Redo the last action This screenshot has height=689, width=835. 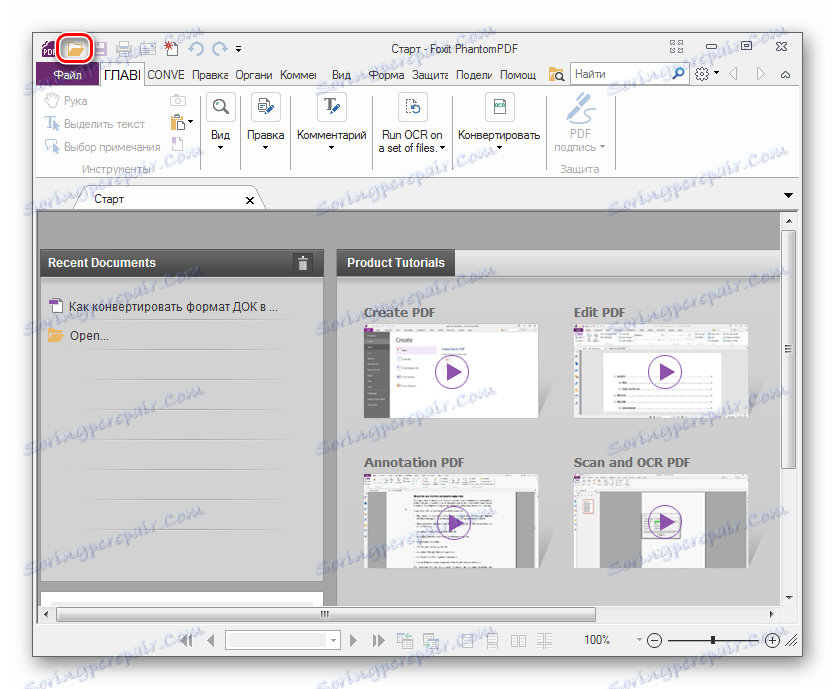point(219,49)
